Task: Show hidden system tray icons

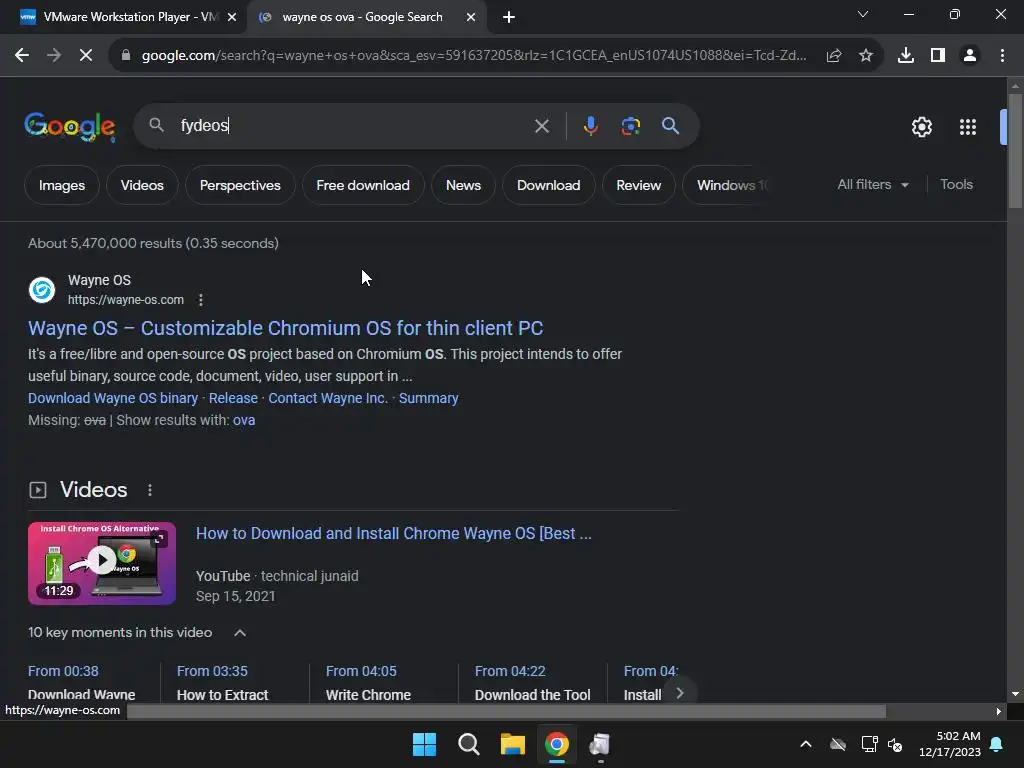Action: pos(806,744)
